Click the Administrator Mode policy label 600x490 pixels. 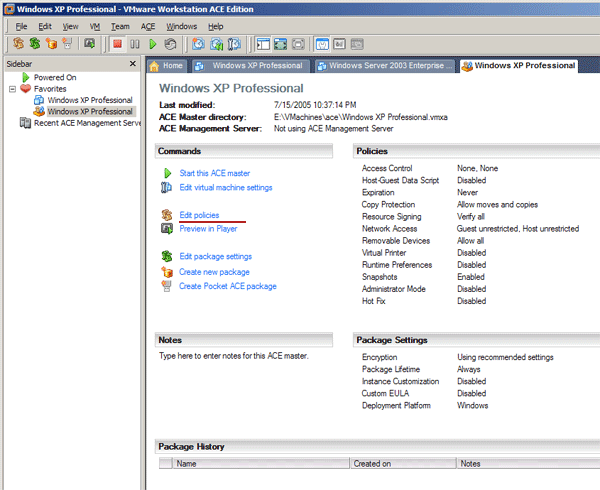[x=393, y=289]
